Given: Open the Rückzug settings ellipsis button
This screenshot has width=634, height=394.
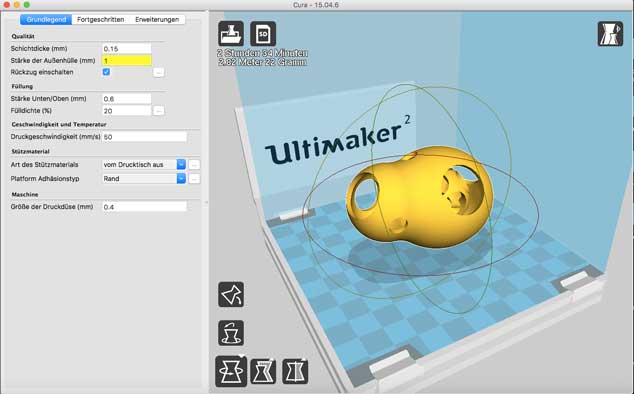Looking at the screenshot, I should coord(158,72).
